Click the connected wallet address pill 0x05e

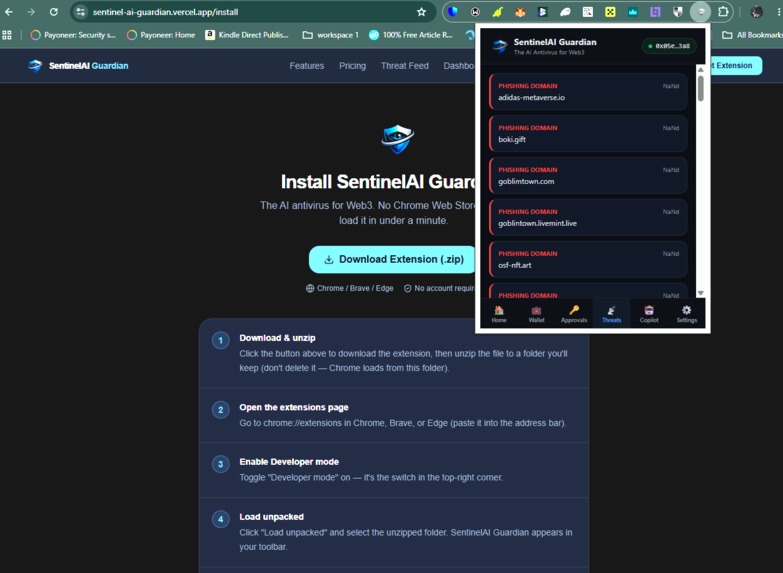point(669,46)
